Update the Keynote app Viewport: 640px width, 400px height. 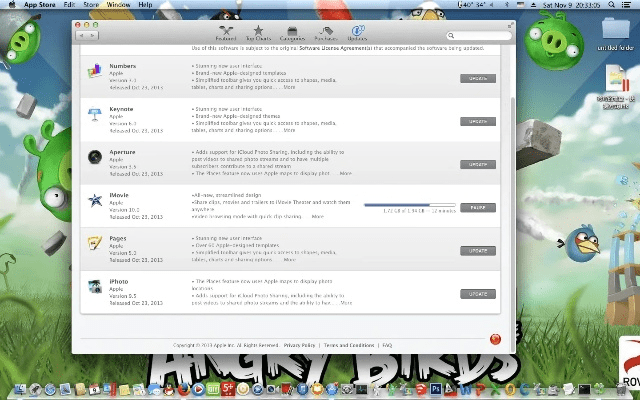pyautogui.click(x=477, y=121)
